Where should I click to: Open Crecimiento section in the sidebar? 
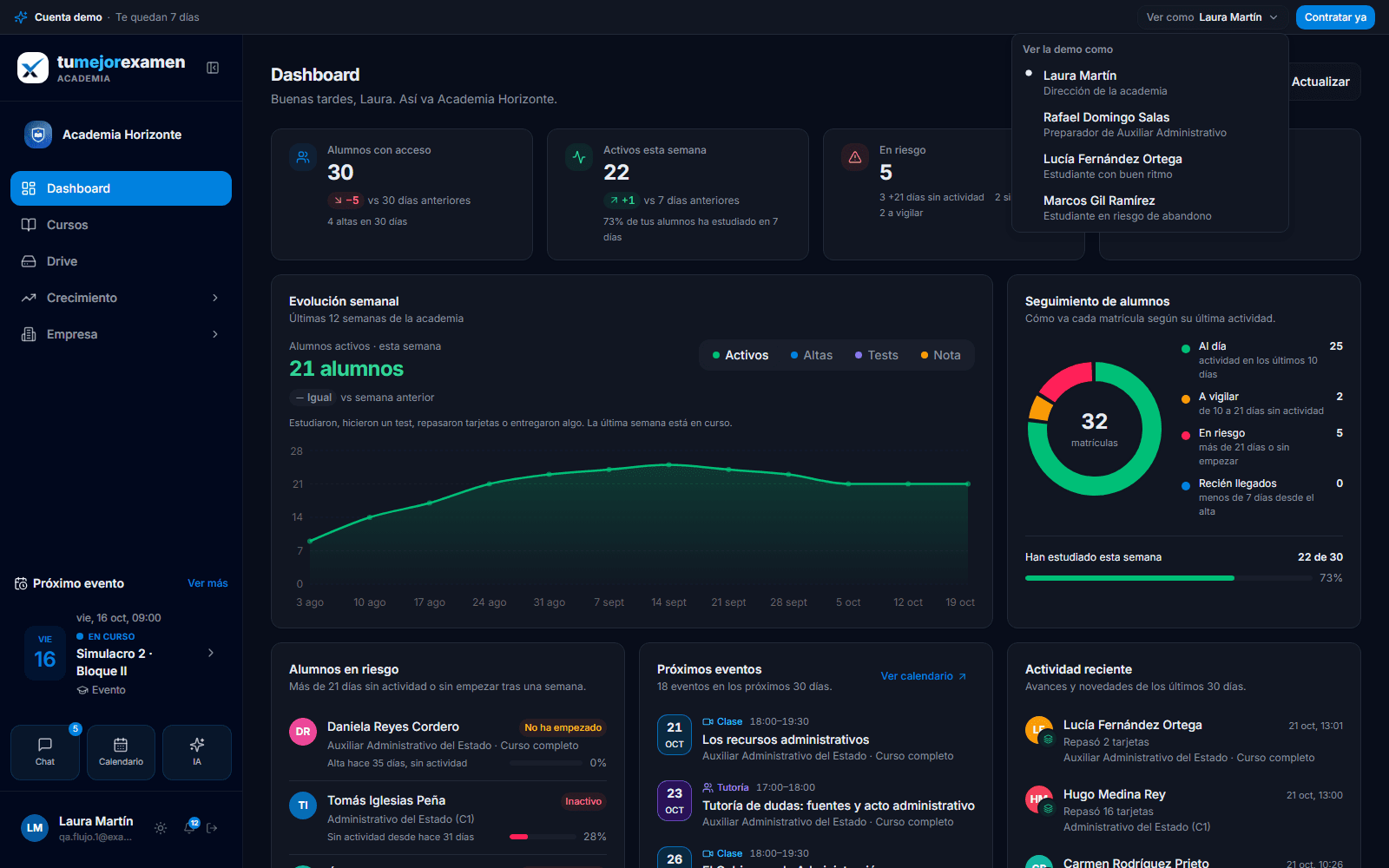pyautogui.click(x=121, y=298)
